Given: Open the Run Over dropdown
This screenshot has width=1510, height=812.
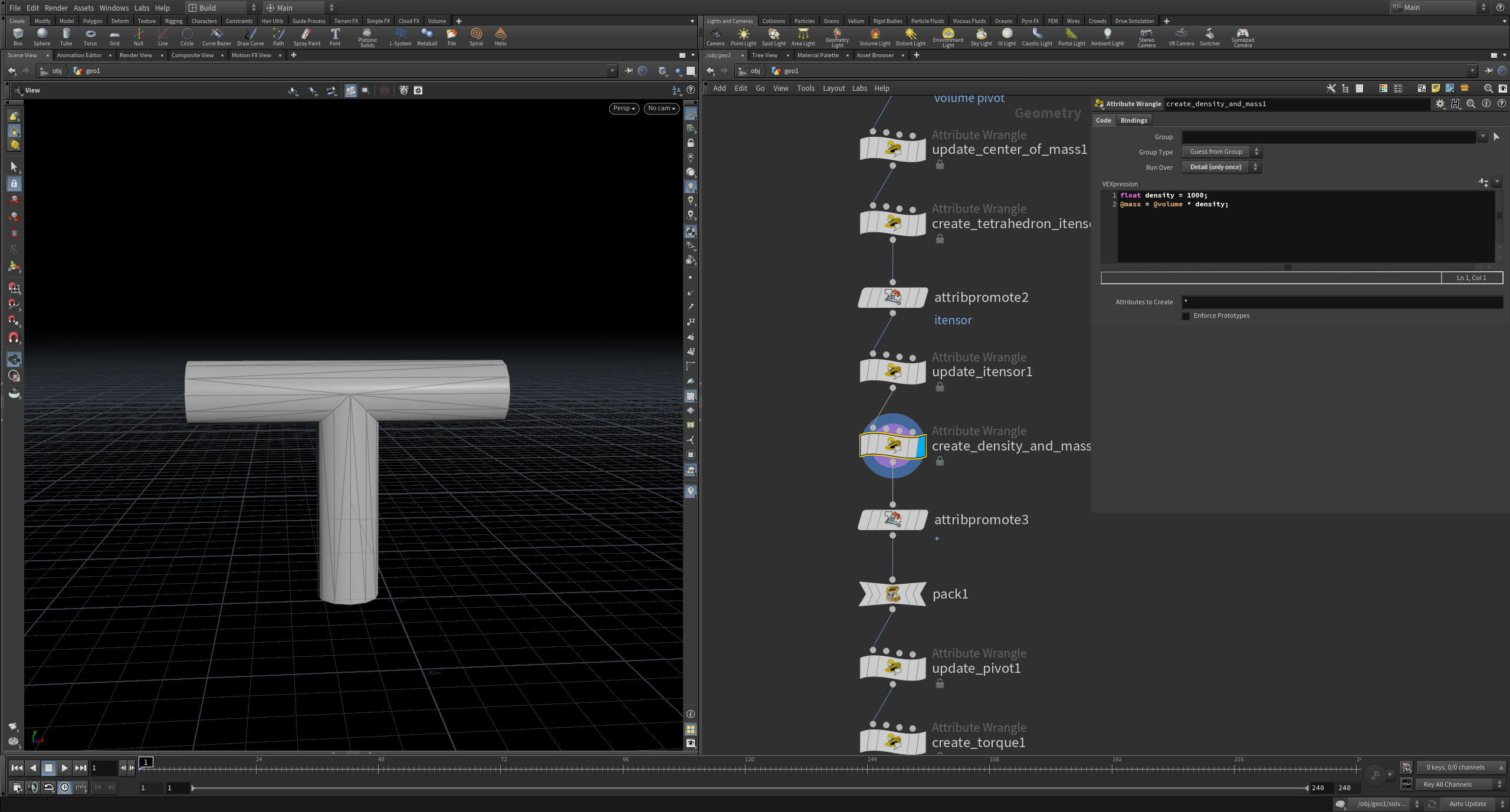Looking at the screenshot, I should coord(1220,167).
